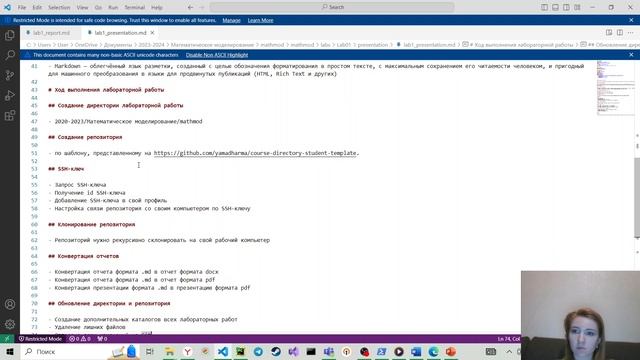Open the Selection menu
Image resolution: width=640 pixels, height=360 pixels.
coord(59,7)
